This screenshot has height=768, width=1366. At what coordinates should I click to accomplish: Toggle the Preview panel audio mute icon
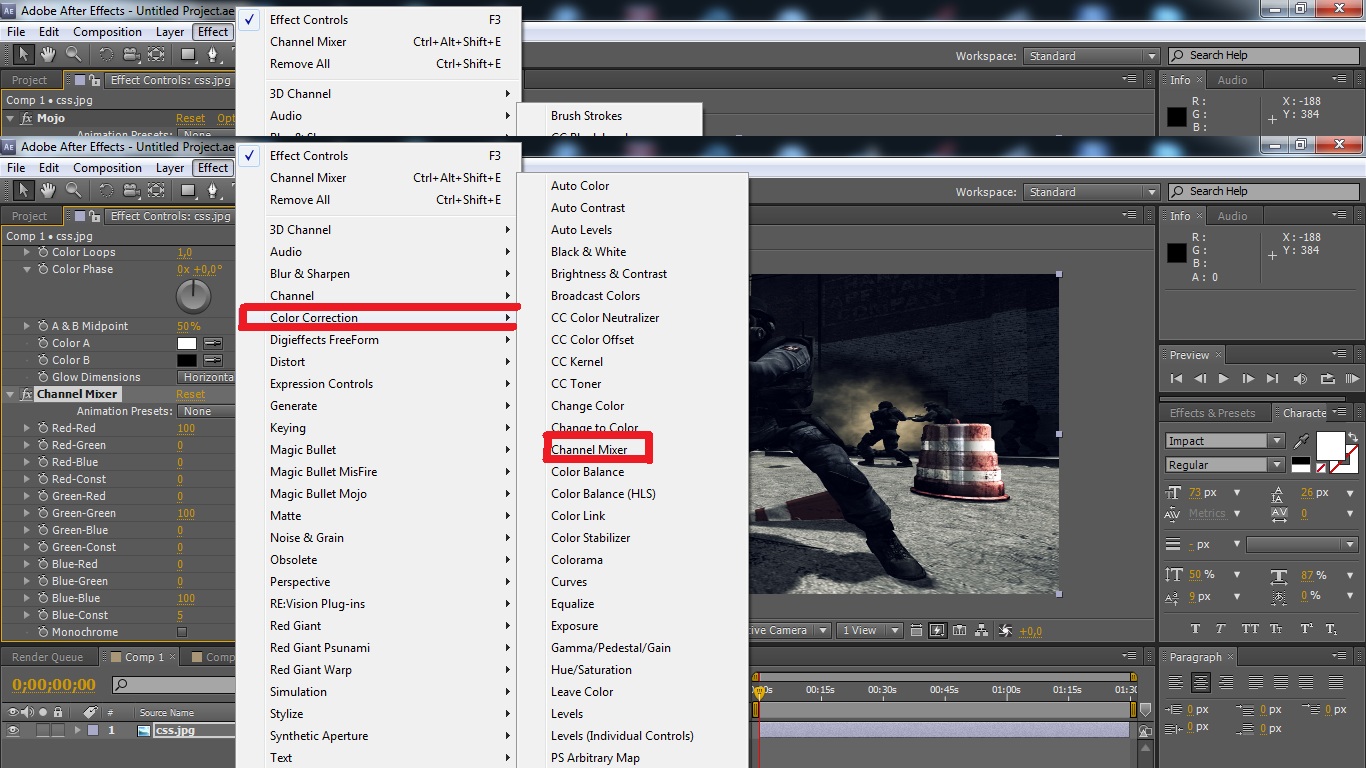point(1300,379)
